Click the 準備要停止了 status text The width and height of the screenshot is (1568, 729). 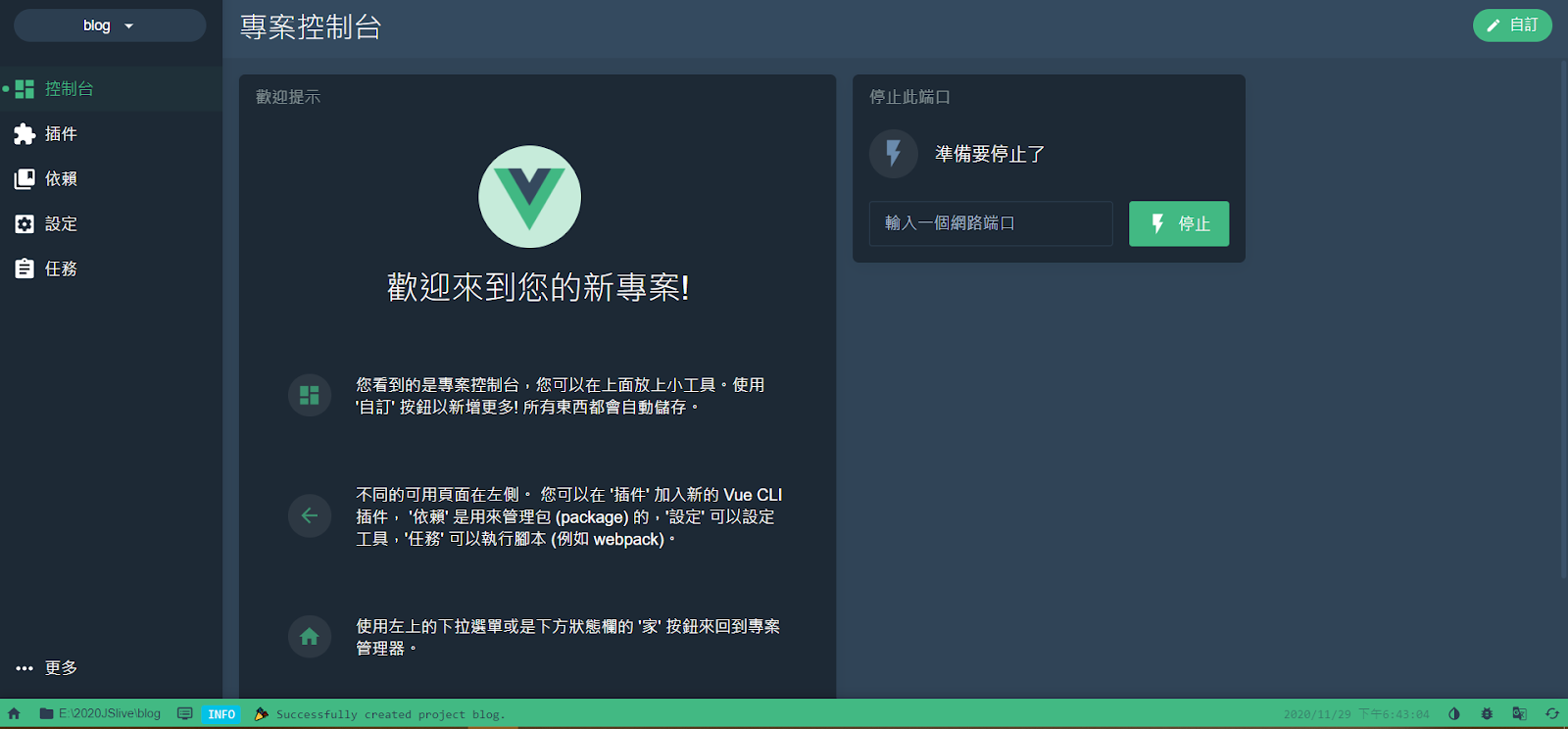[x=990, y=154]
